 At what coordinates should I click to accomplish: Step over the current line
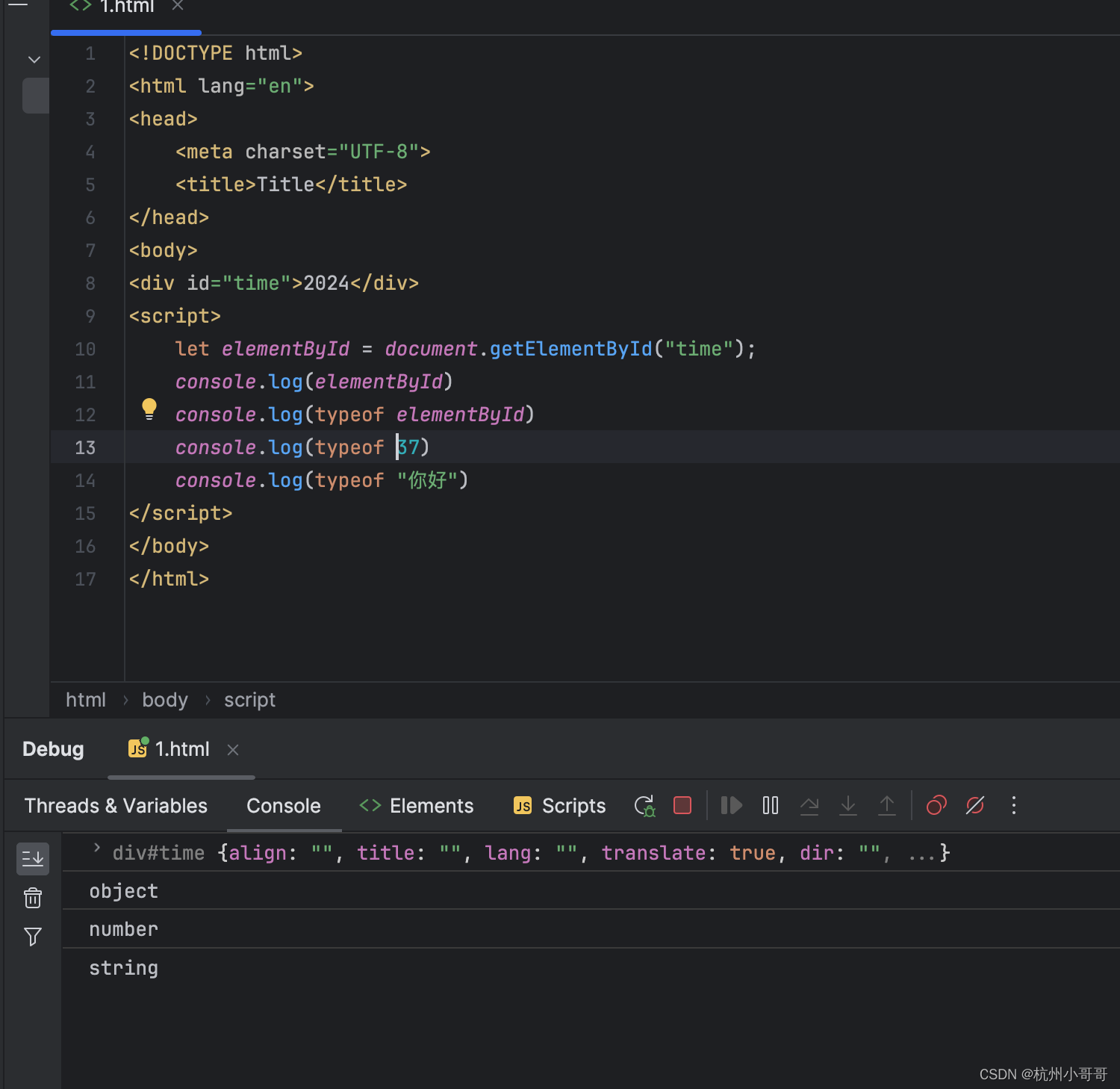coord(809,805)
